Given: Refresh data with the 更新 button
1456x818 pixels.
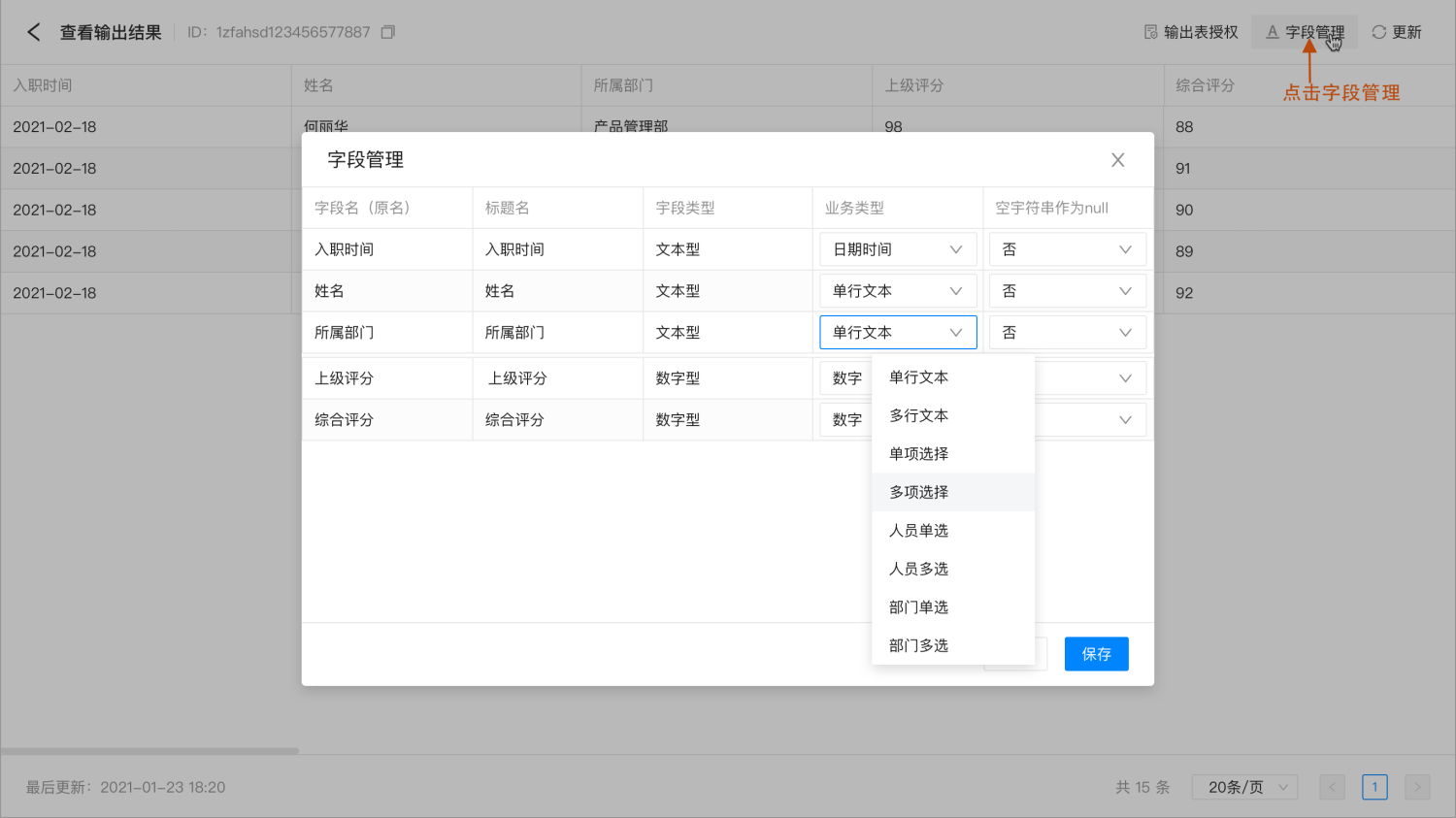Looking at the screenshot, I should point(1396,32).
